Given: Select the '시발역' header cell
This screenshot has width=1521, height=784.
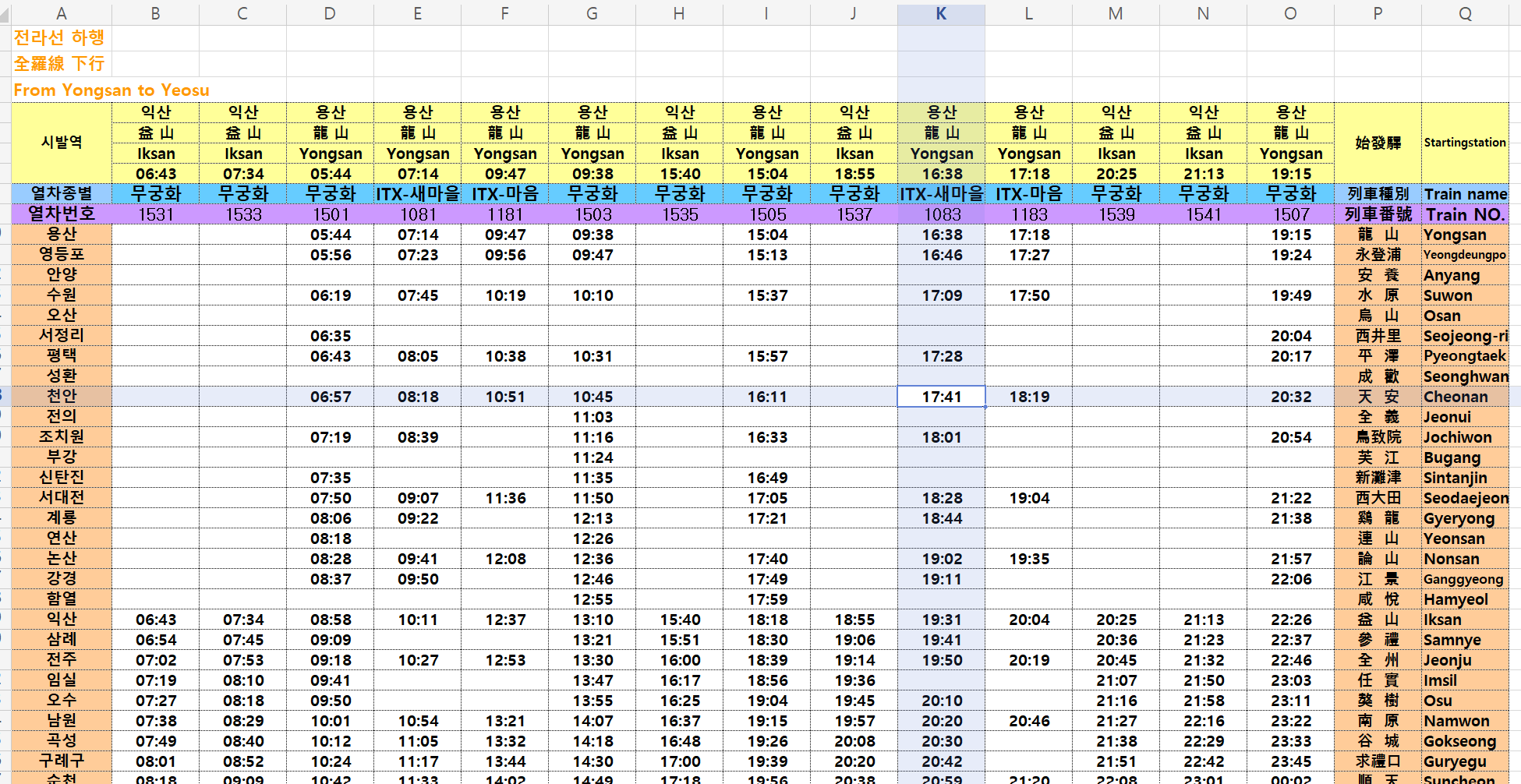Looking at the screenshot, I should (62, 143).
